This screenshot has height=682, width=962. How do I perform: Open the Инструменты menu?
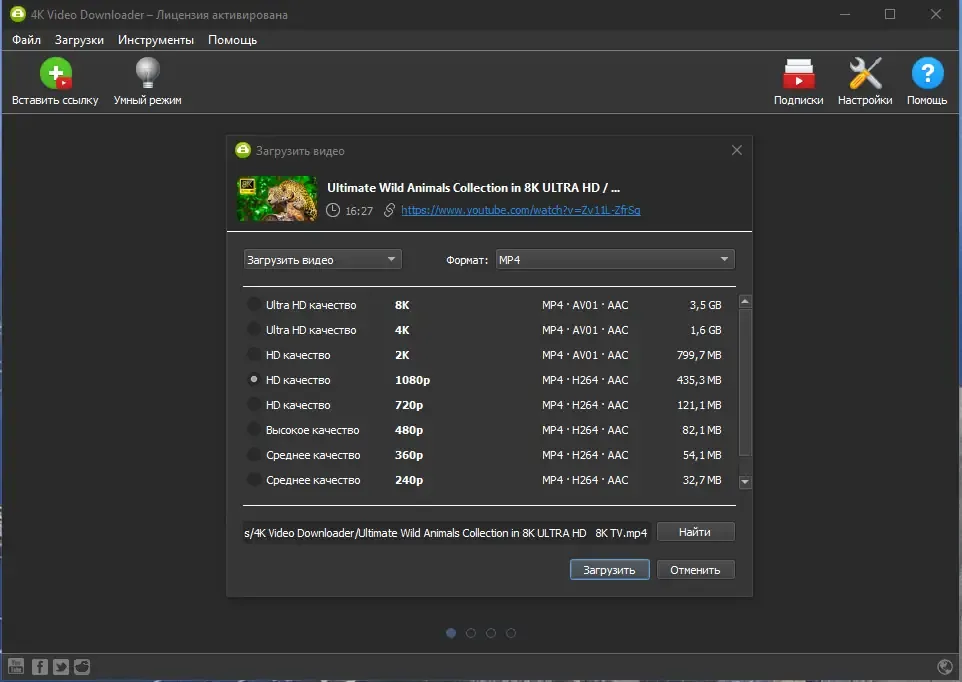[x=156, y=40]
